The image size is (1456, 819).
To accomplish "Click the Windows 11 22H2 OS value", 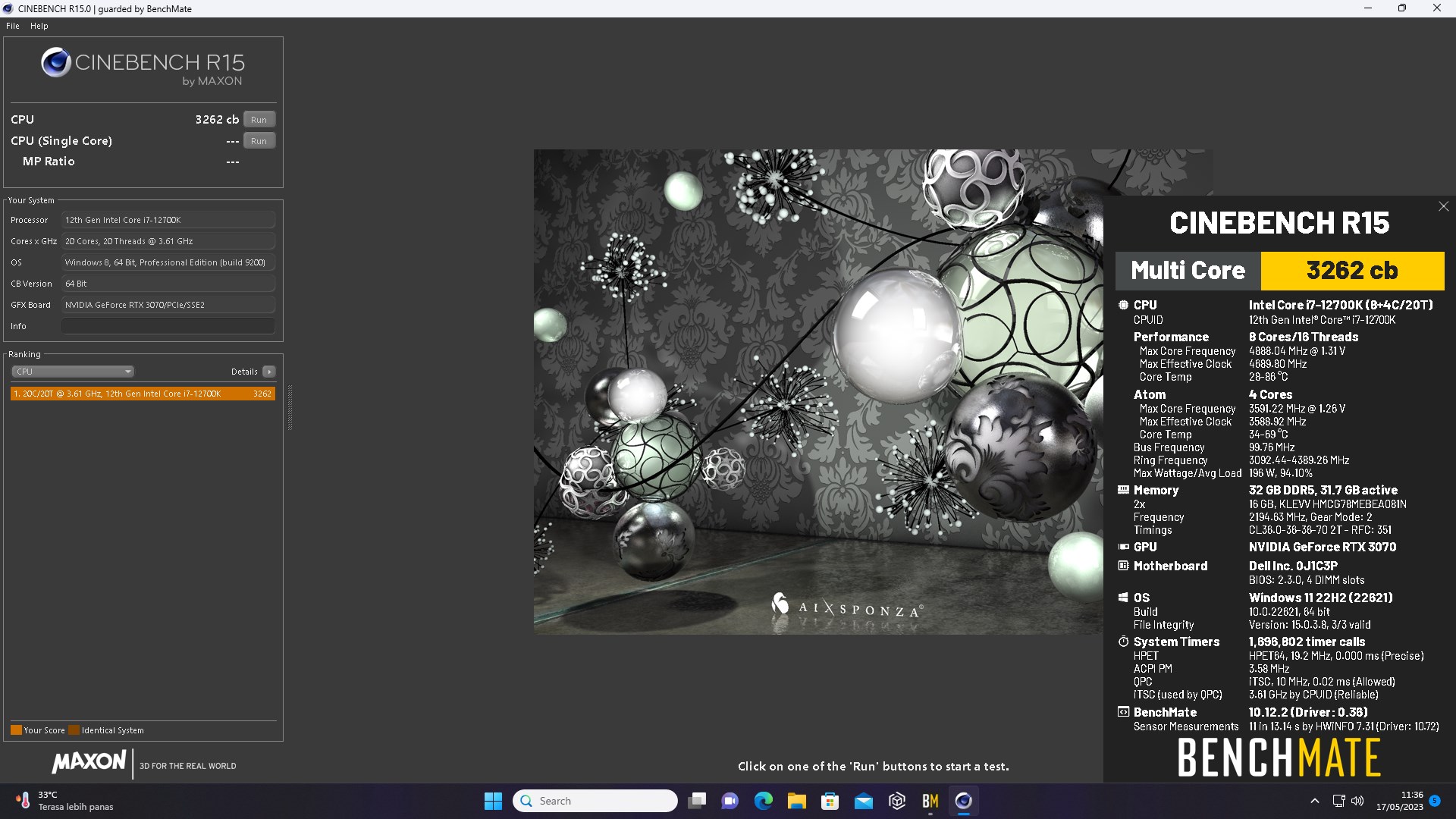I will tap(1321, 598).
